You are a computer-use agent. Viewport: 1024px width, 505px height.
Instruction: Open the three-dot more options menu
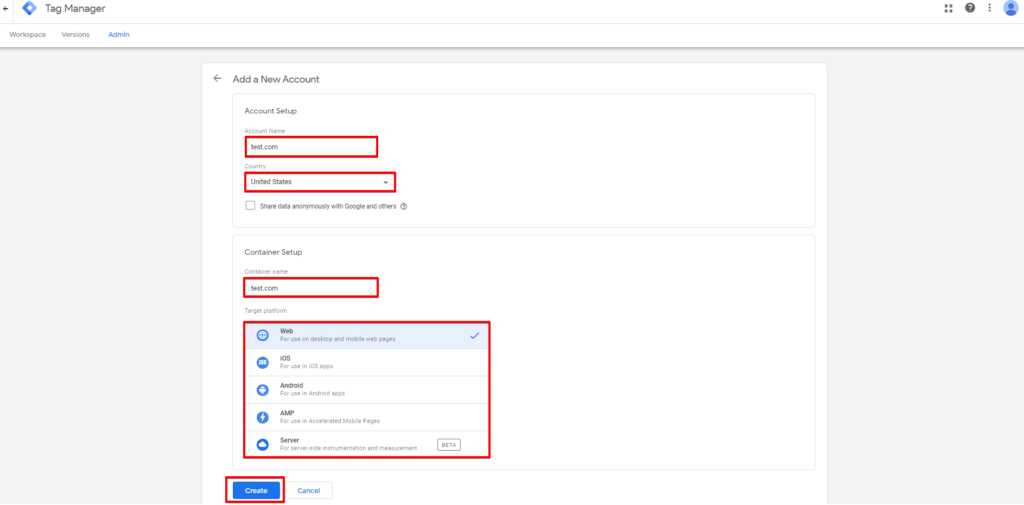click(989, 8)
